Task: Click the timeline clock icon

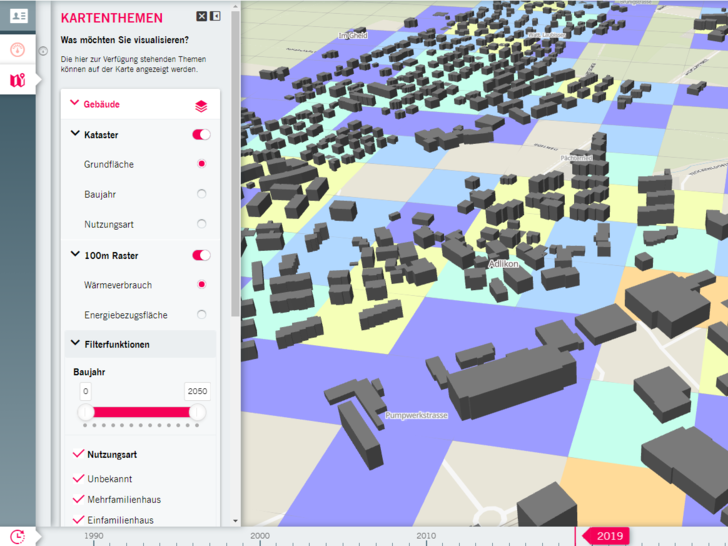Action: click(x=17, y=536)
